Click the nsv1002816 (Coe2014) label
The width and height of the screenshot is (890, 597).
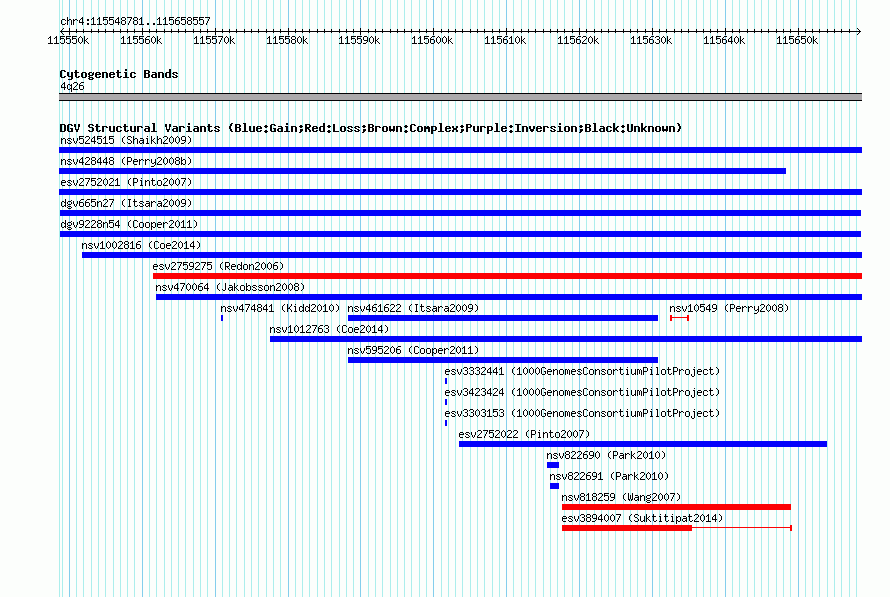coord(141,245)
